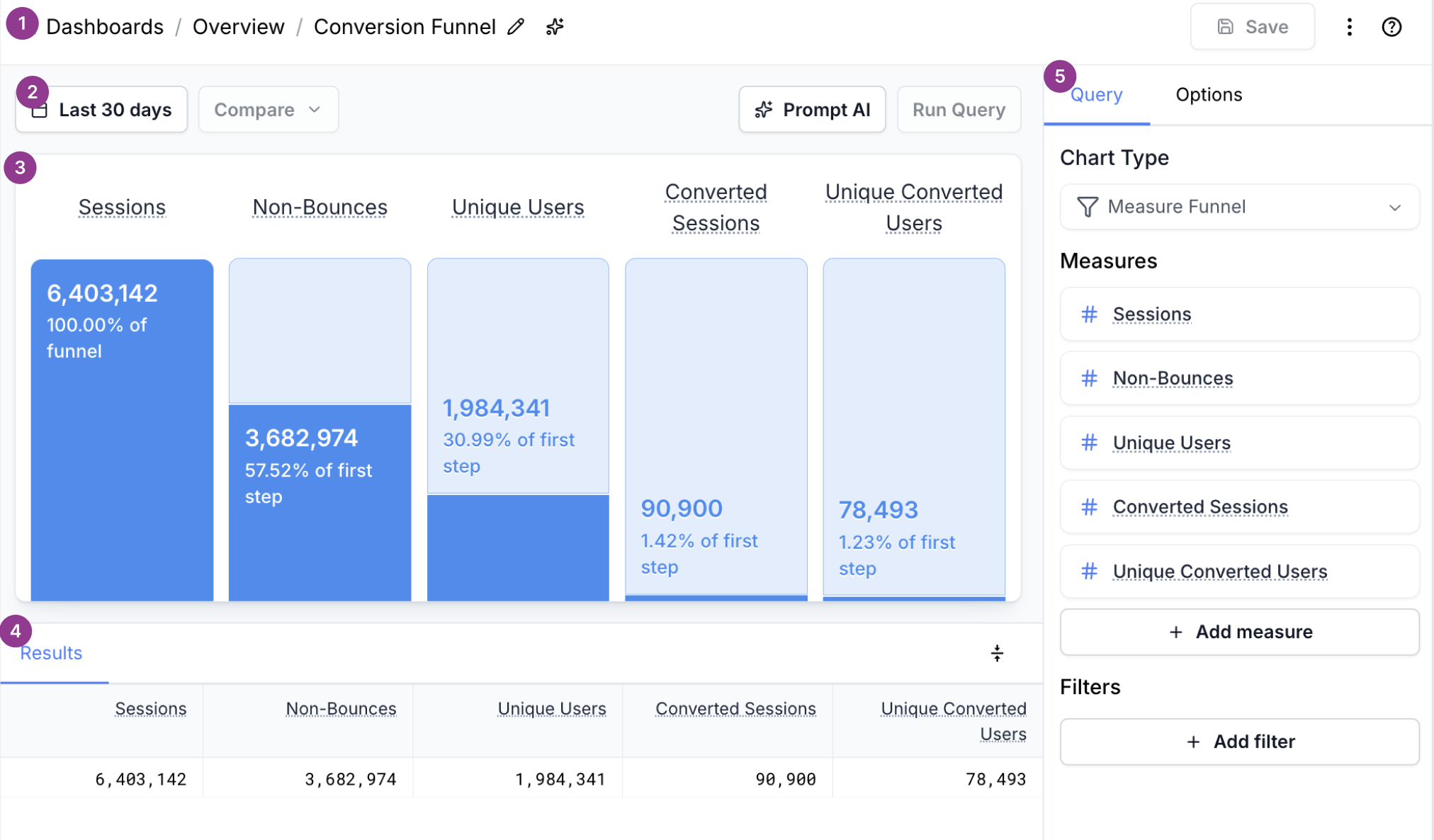This screenshot has width=1434, height=840.
Task: Switch to the Options tab
Action: click(1209, 95)
